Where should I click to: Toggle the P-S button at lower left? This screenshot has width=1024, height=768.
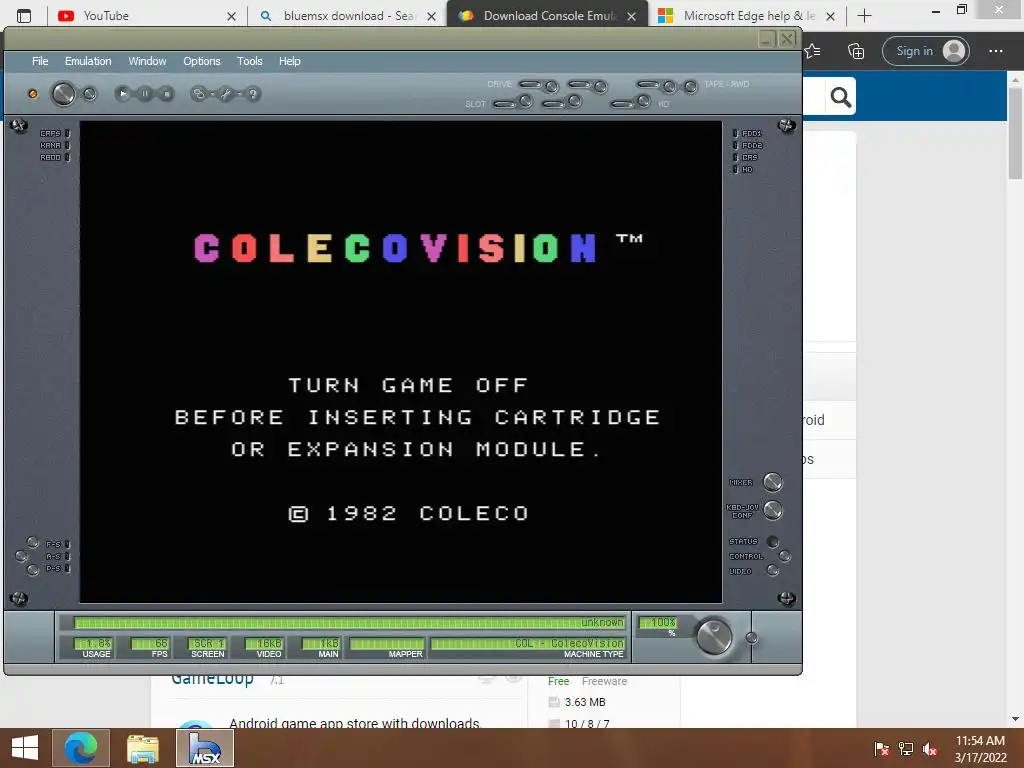[33, 570]
